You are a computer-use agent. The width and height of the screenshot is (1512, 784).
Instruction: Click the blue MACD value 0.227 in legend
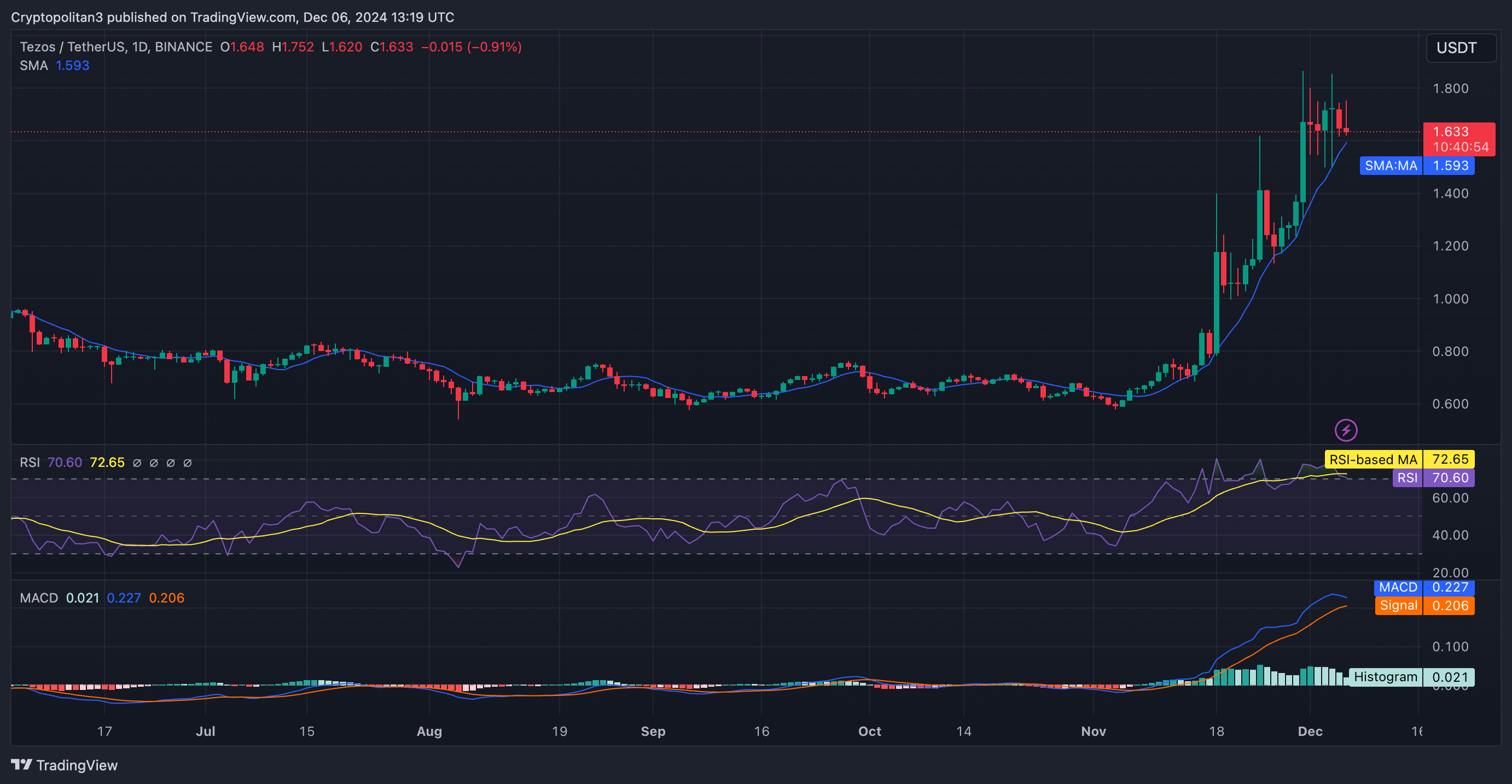point(124,598)
